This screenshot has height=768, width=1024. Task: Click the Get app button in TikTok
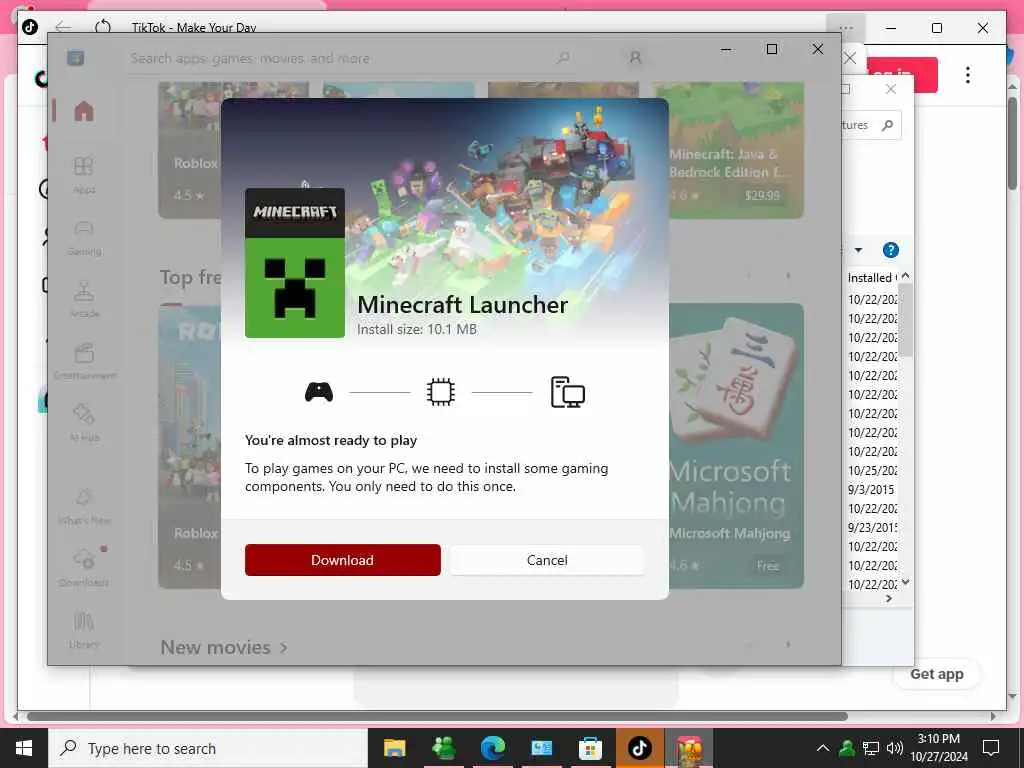pos(936,674)
